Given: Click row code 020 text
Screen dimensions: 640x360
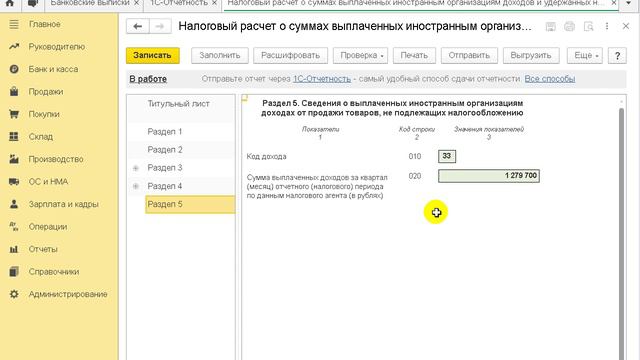Looking at the screenshot, I should click(415, 176).
